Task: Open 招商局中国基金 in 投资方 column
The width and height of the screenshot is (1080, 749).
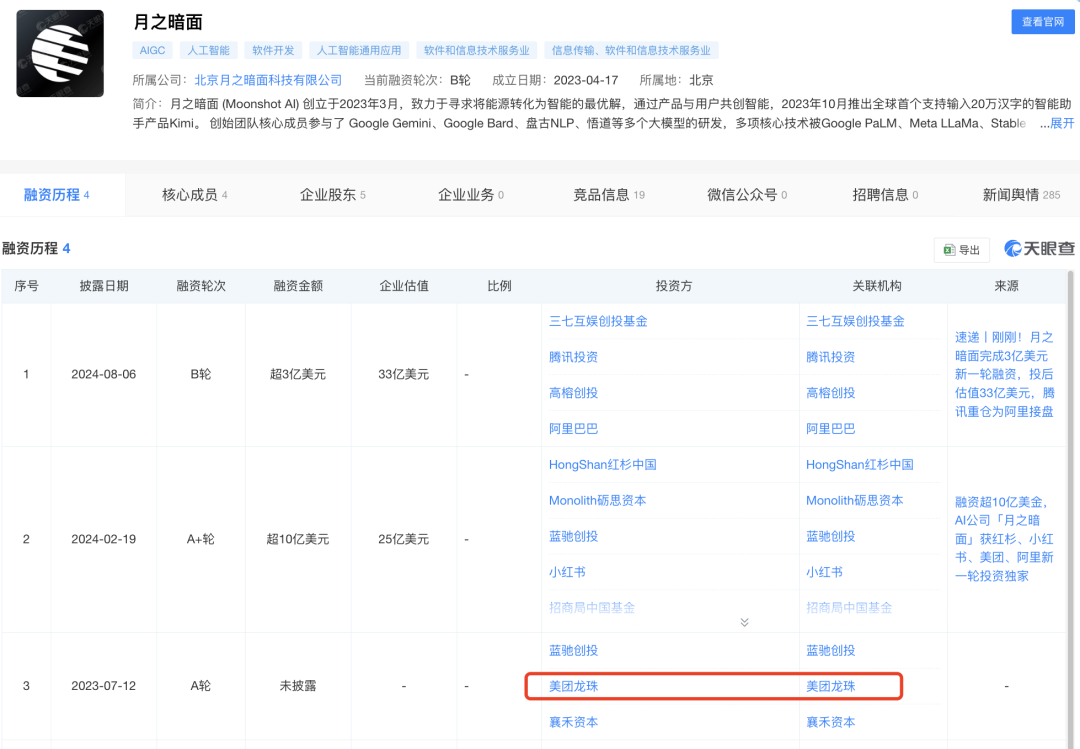Action: click(x=592, y=608)
